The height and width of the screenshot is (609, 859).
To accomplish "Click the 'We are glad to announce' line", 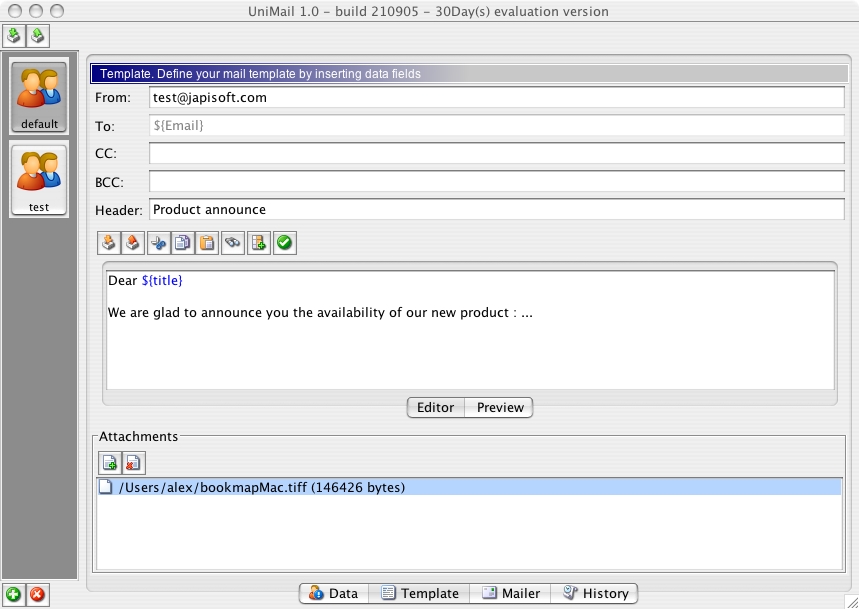I will (320, 313).
